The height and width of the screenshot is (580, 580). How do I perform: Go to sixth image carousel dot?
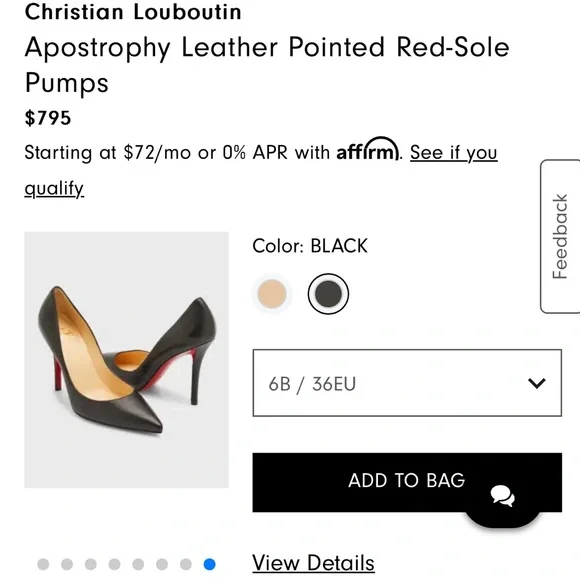(x=162, y=564)
